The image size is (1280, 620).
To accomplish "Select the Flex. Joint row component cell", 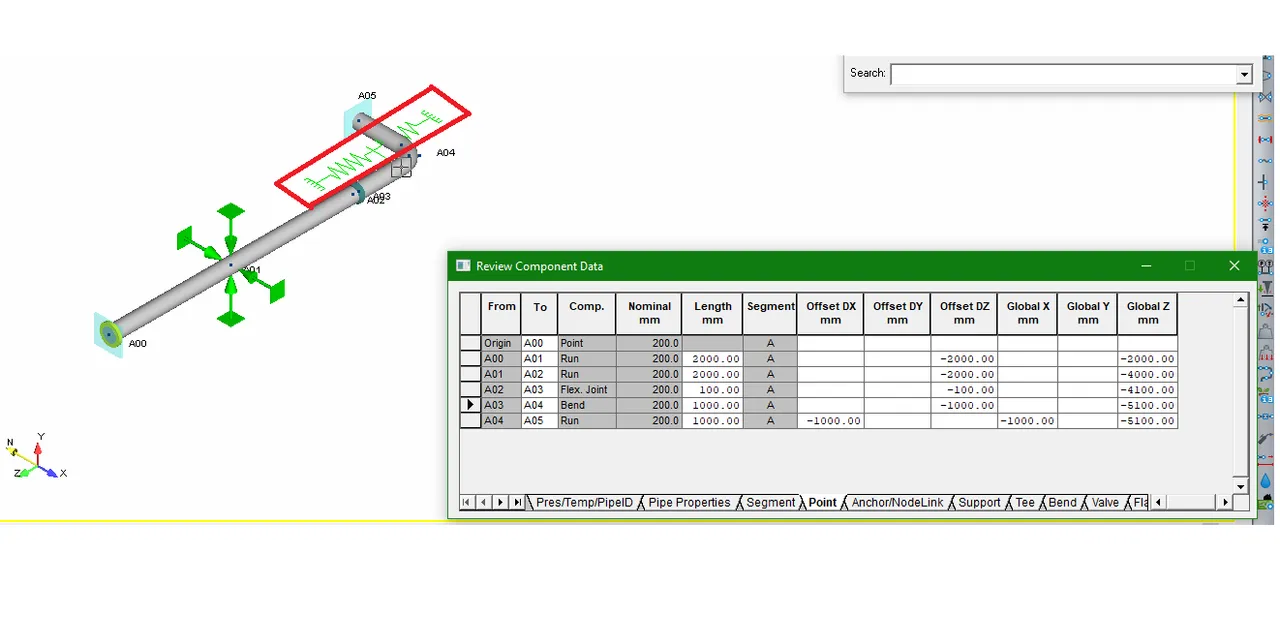I will 586,390.
